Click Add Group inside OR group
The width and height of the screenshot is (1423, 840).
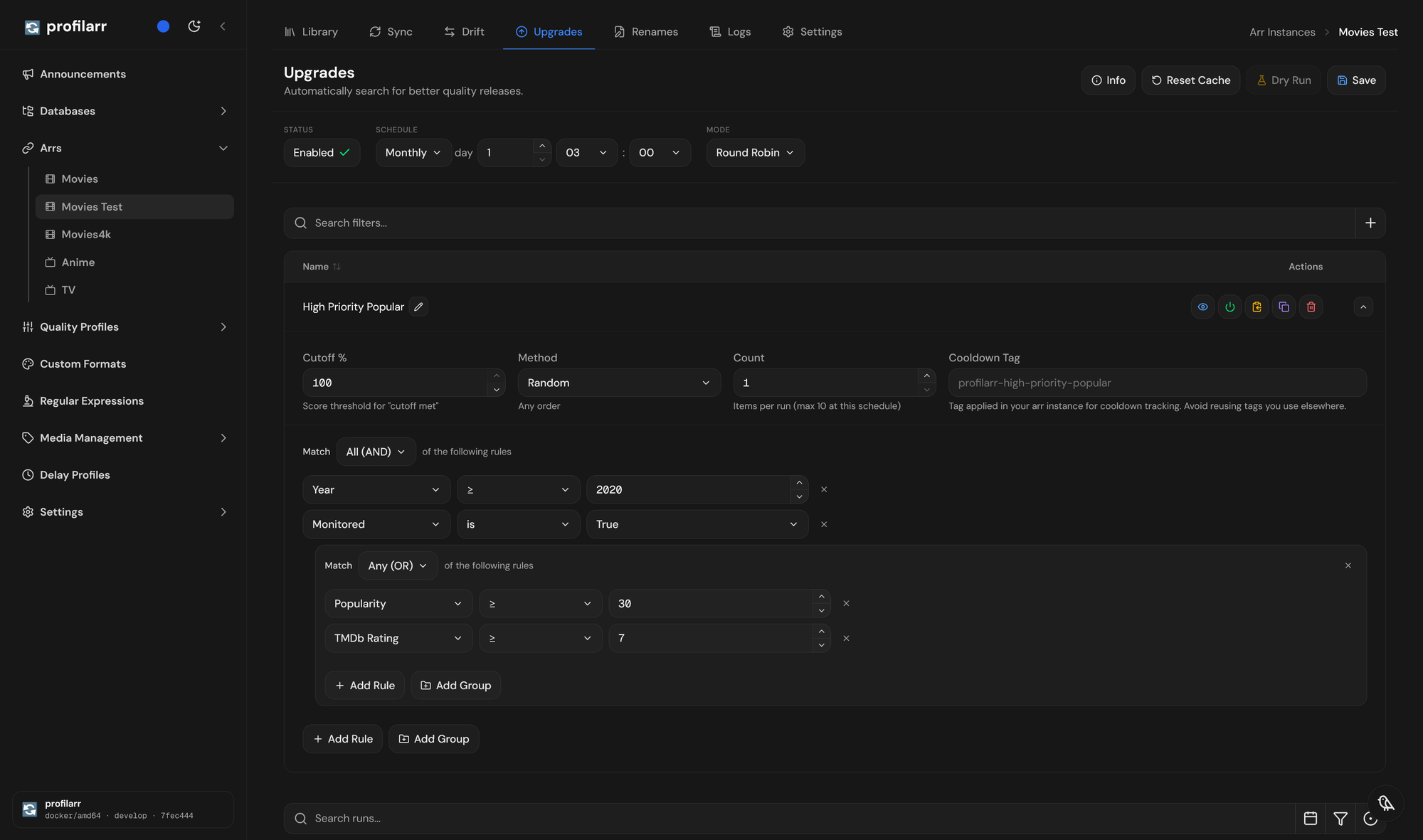(x=455, y=685)
